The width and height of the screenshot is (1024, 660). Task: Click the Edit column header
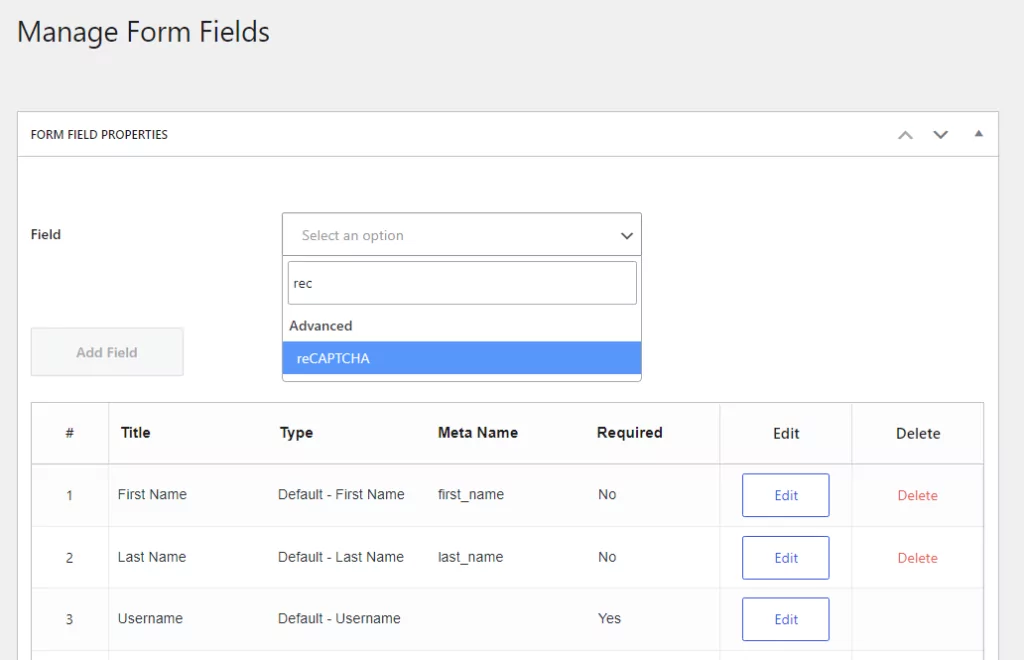pyautogui.click(x=786, y=433)
